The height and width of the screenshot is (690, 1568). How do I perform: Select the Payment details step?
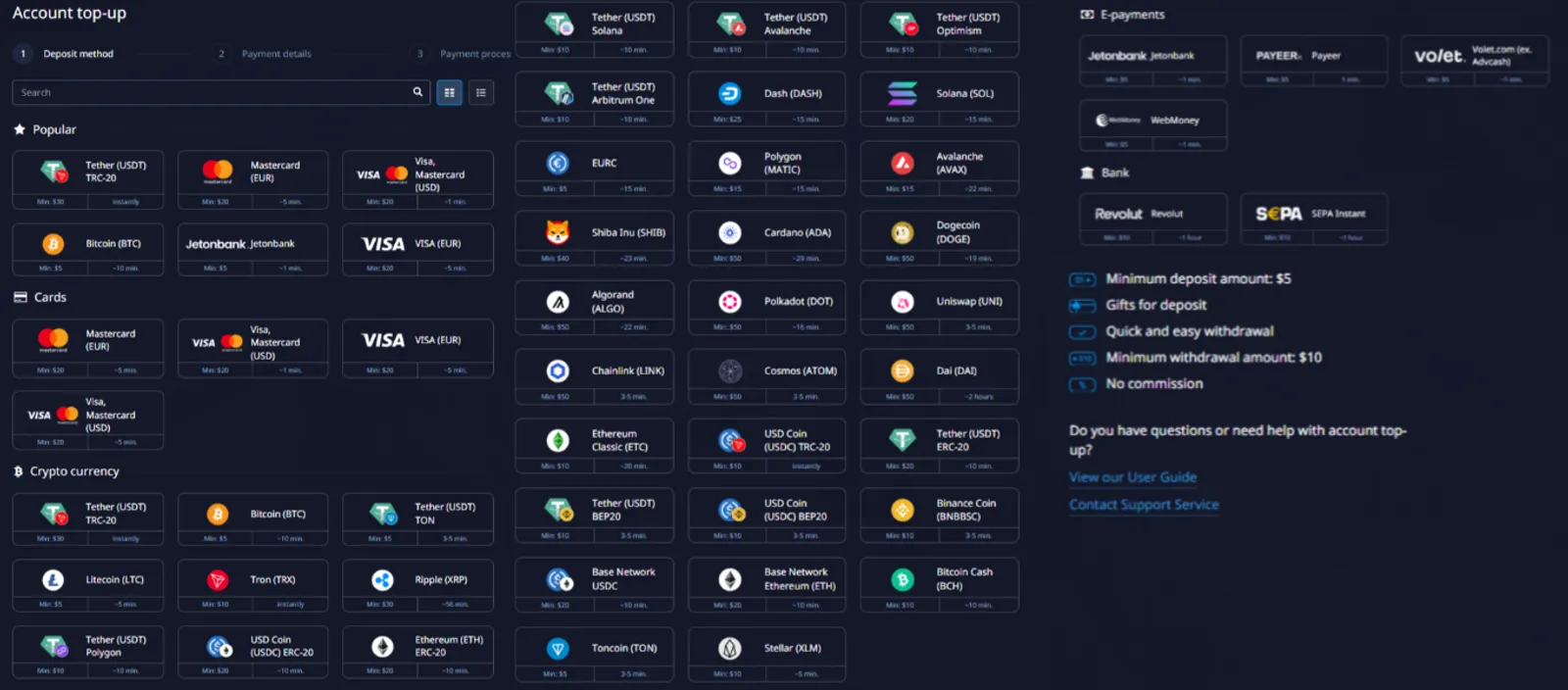[x=275, y=54]
